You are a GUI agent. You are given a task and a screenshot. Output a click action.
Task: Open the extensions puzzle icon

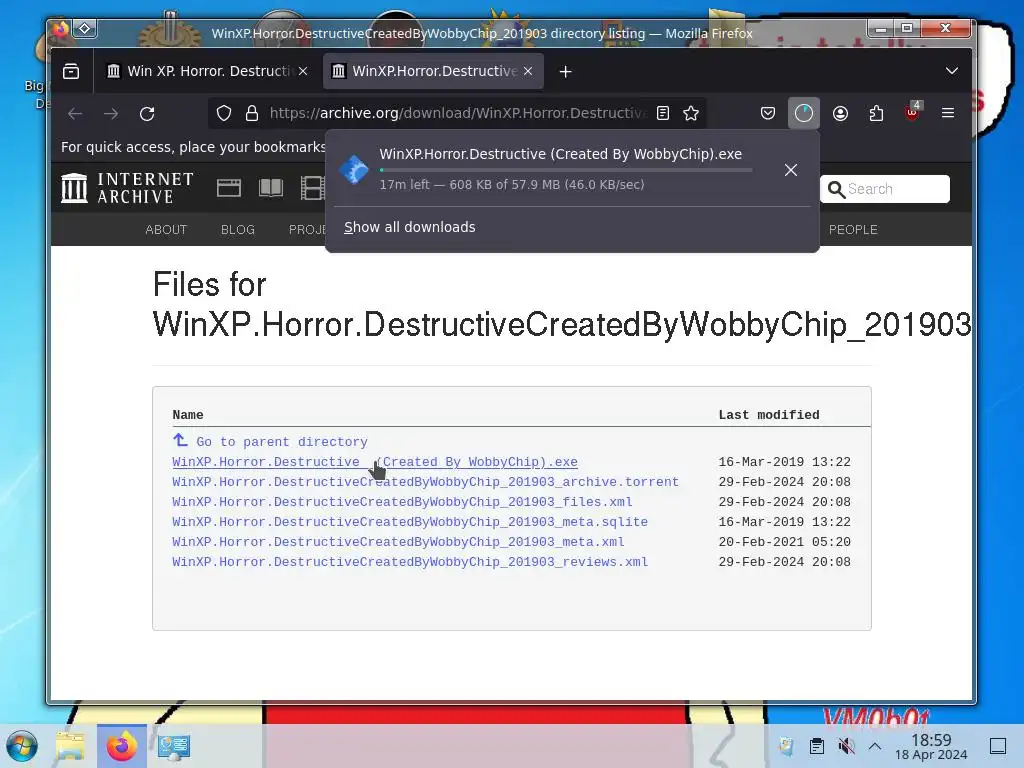click(x=876, y=114)
